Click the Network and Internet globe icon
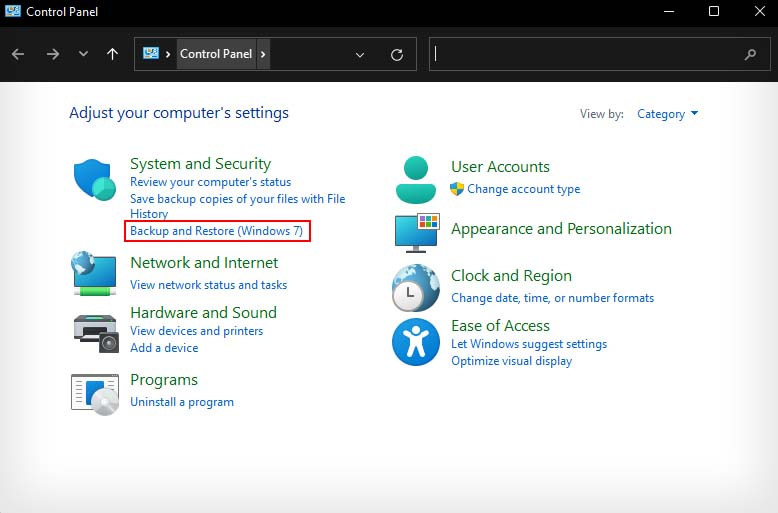The width and height of the screenshot is (778, 513). pos(94,273)
